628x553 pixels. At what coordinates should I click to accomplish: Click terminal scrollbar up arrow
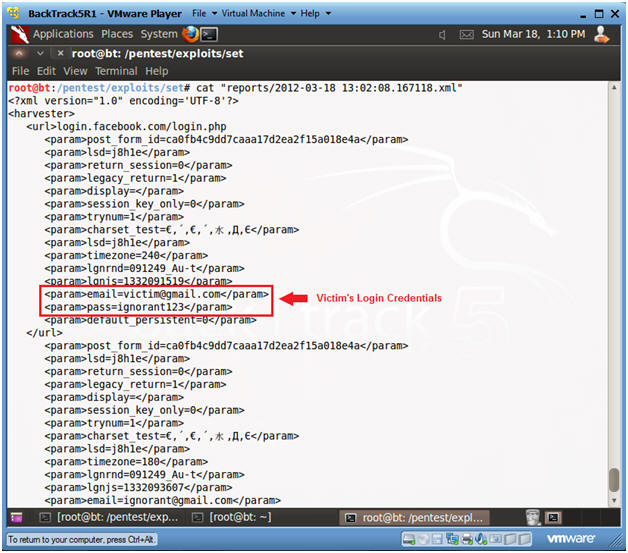[x=614, y=87]
